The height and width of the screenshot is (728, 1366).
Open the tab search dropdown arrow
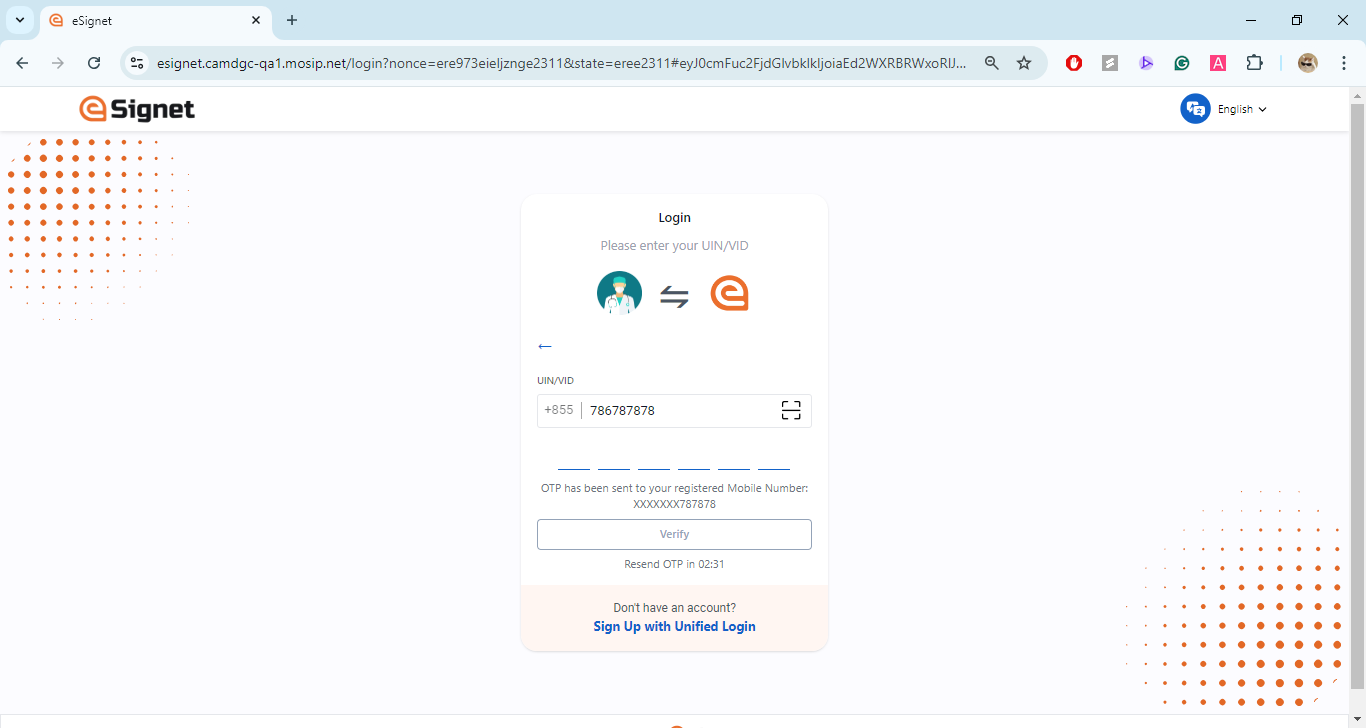click(20, 20)
